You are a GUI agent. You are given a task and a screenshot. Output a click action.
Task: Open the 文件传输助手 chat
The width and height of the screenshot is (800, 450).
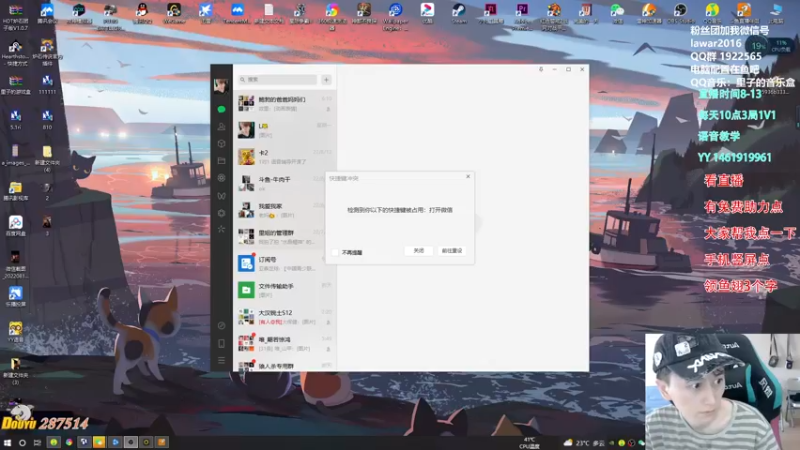tap(285, 290)
